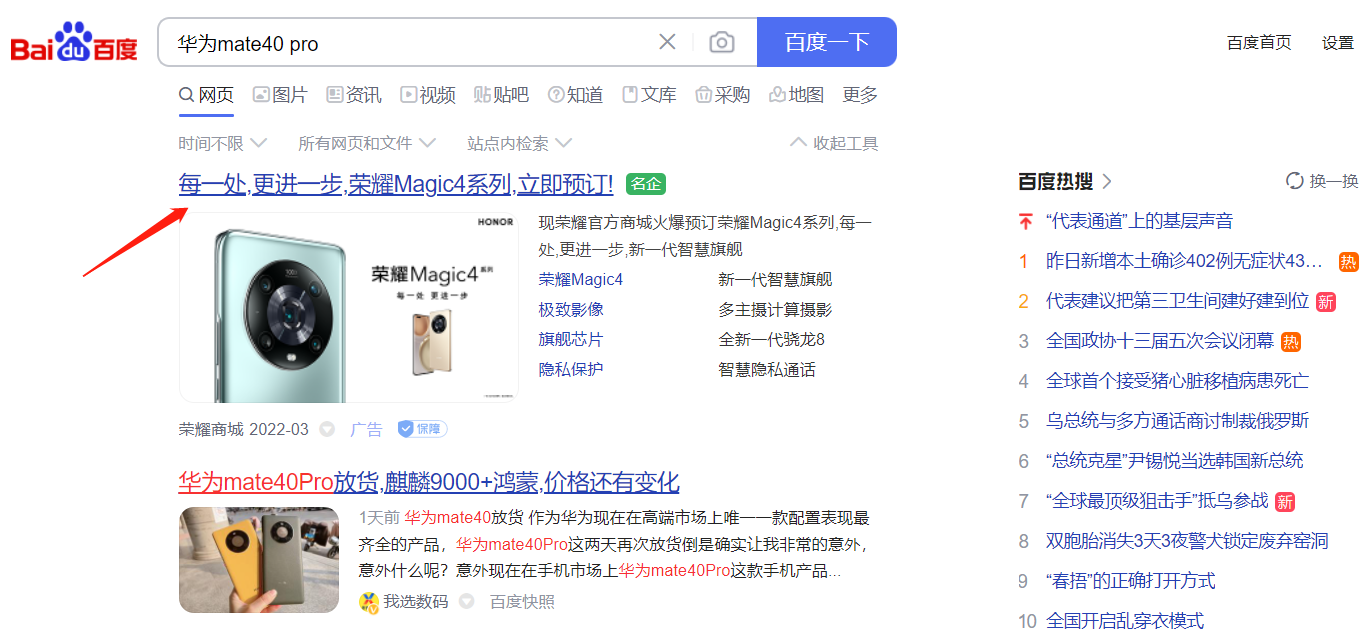
Task: Open the 百度快照 cached page
Action: click(522, 602)
